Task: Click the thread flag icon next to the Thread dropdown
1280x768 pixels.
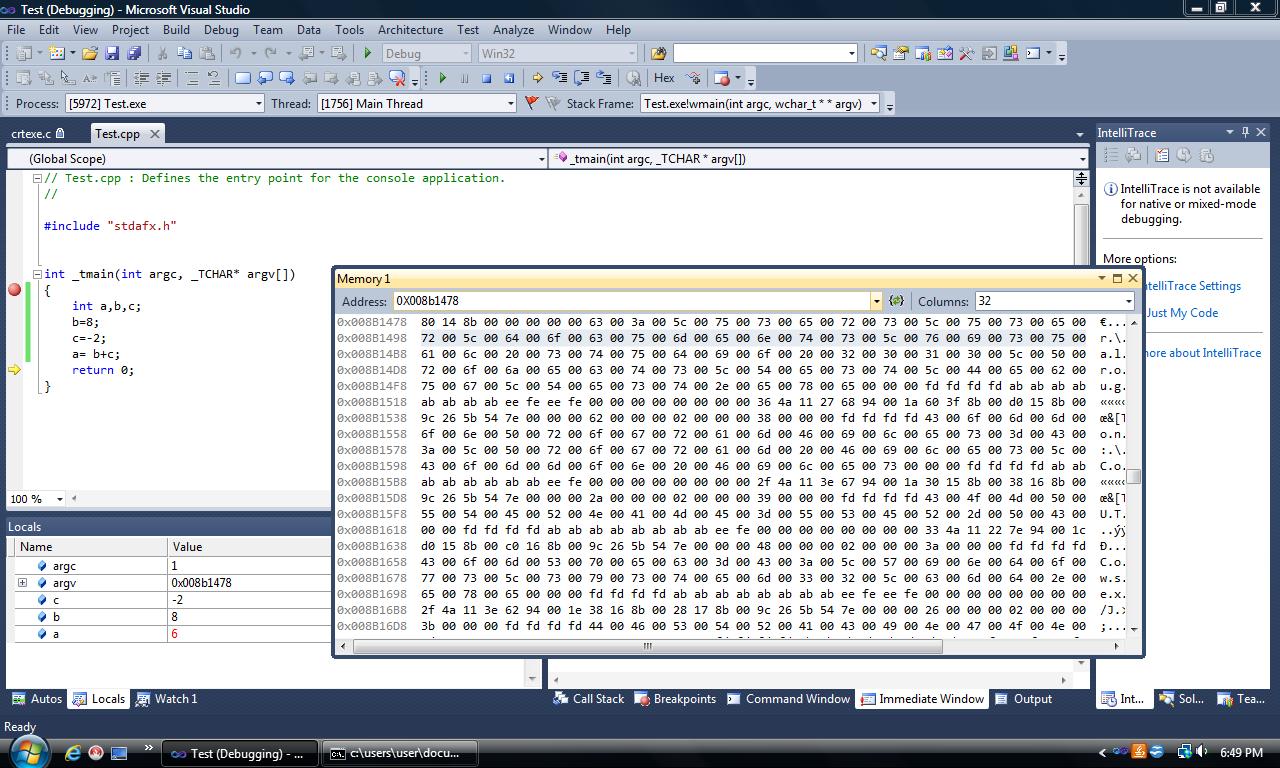Action: pos(531,103)
